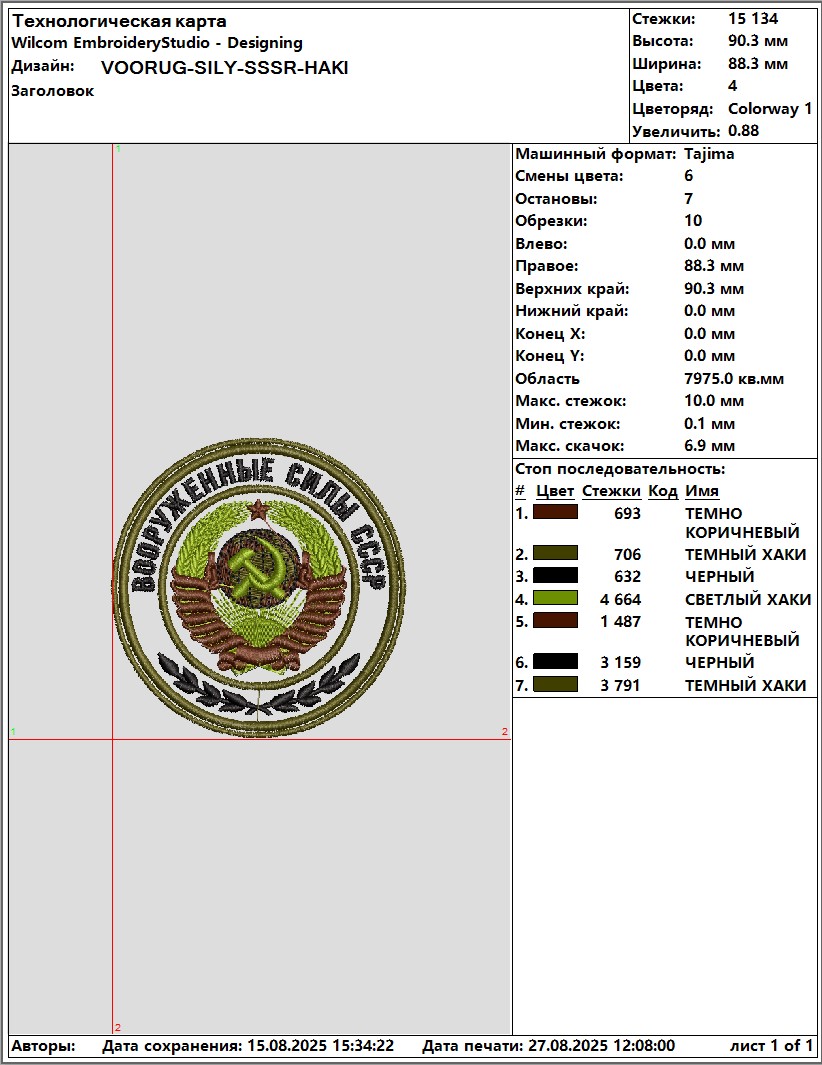Click the "Код" column header

click(662, 491)
